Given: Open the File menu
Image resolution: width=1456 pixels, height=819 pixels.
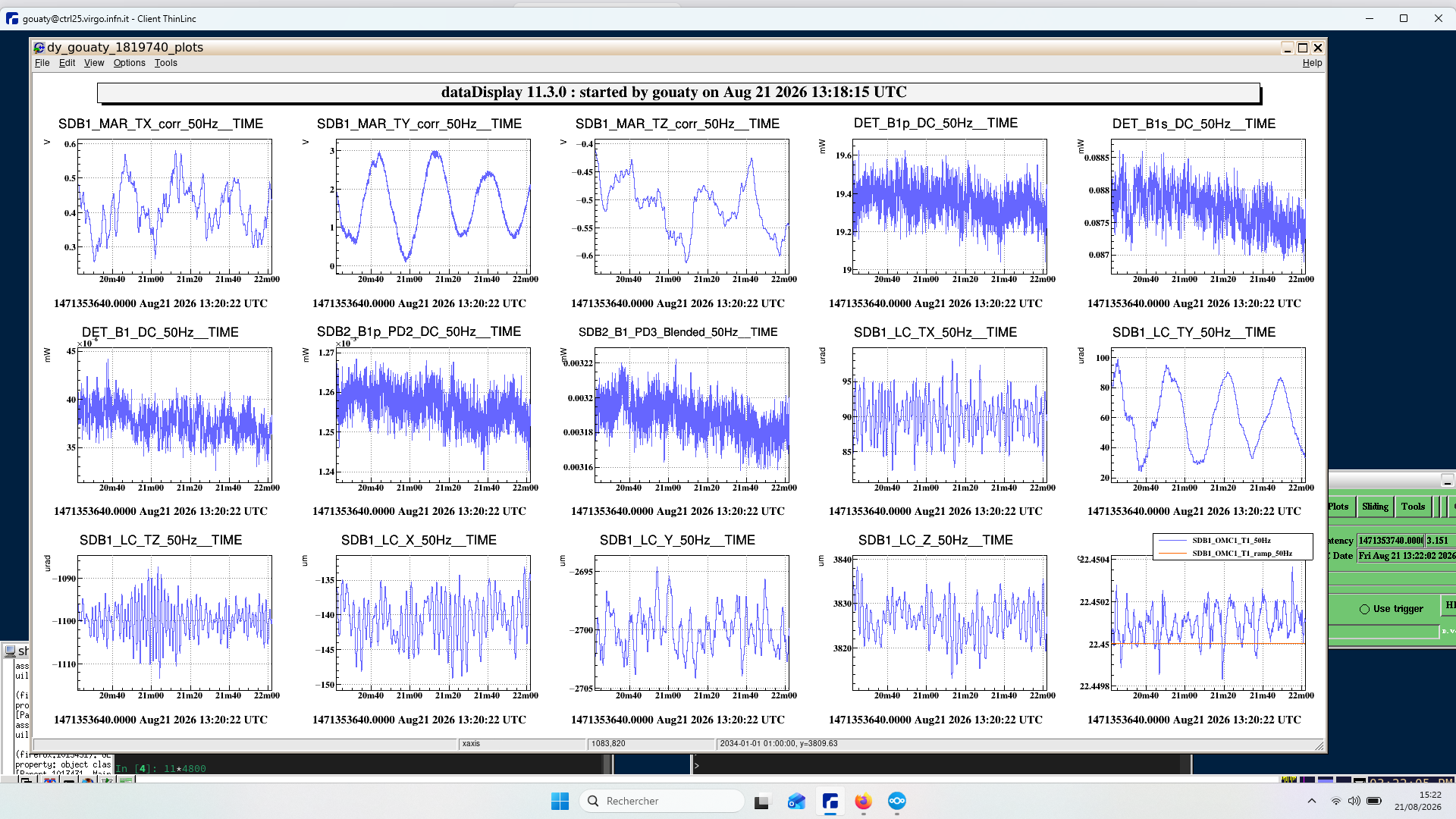Looking at the screenshot, I should [x=42, y=63].
